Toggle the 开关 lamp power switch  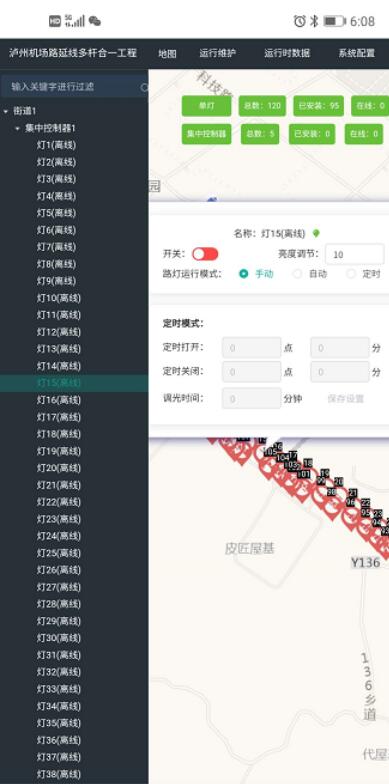206,254
